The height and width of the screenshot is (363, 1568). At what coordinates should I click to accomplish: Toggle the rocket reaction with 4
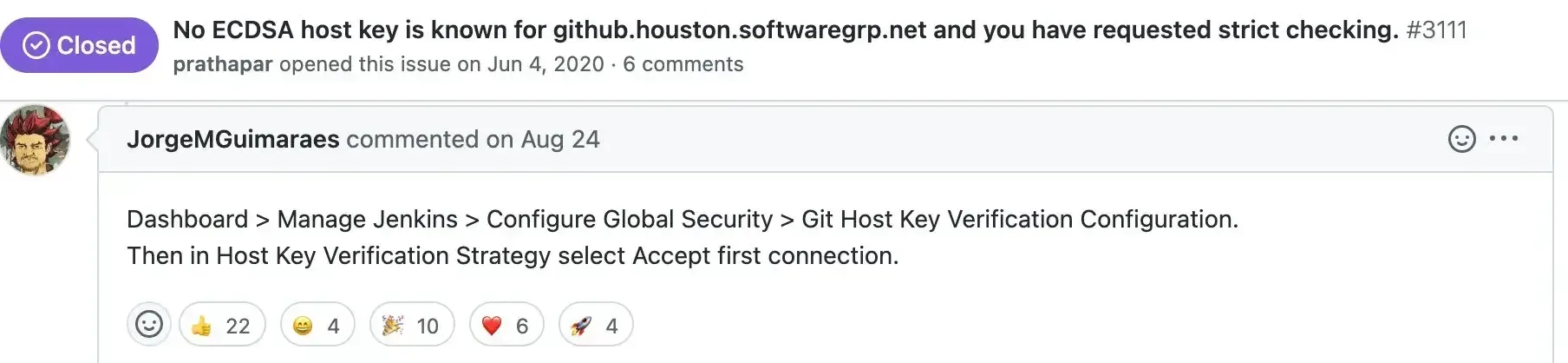596,326
